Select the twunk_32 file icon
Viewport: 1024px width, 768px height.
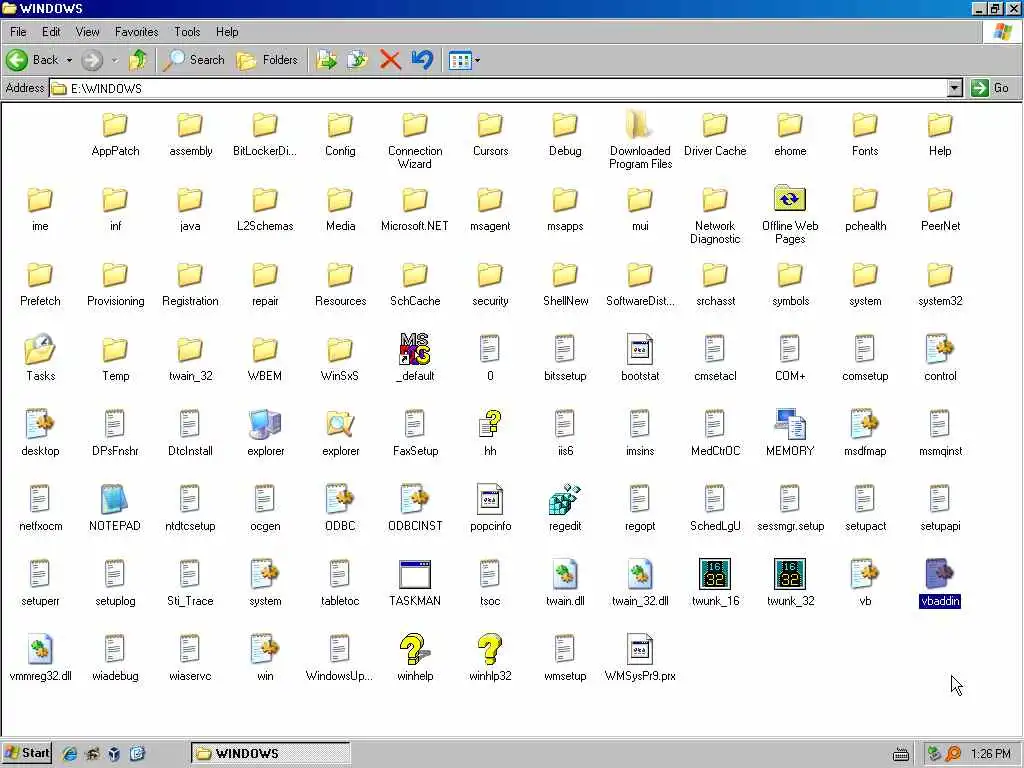click(x=790, y=575)
